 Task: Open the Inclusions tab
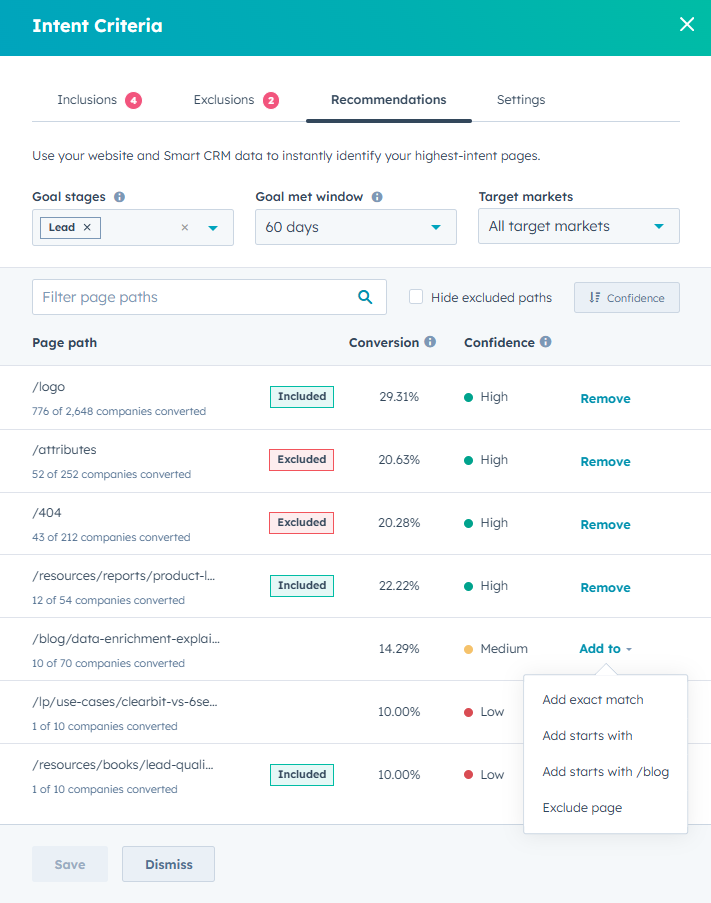tap(88, 100)
